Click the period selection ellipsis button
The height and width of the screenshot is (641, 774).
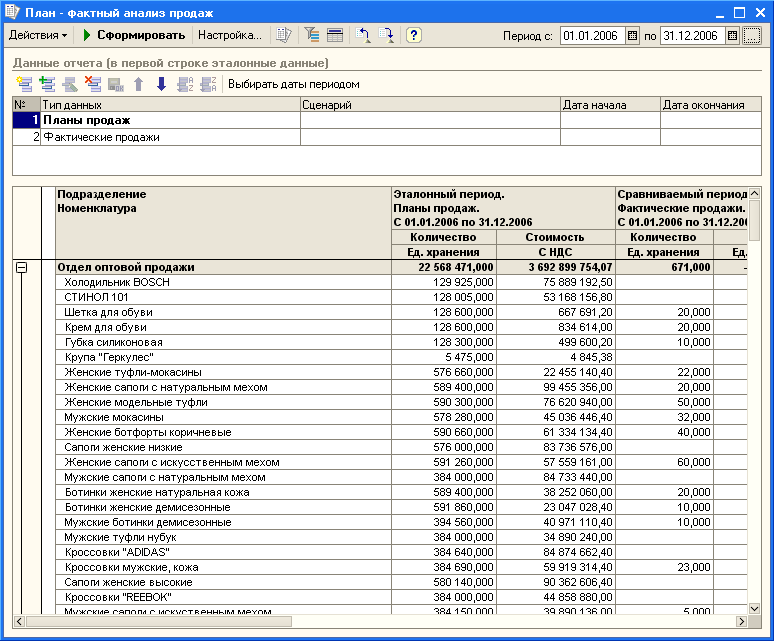(x=751, y=36)
